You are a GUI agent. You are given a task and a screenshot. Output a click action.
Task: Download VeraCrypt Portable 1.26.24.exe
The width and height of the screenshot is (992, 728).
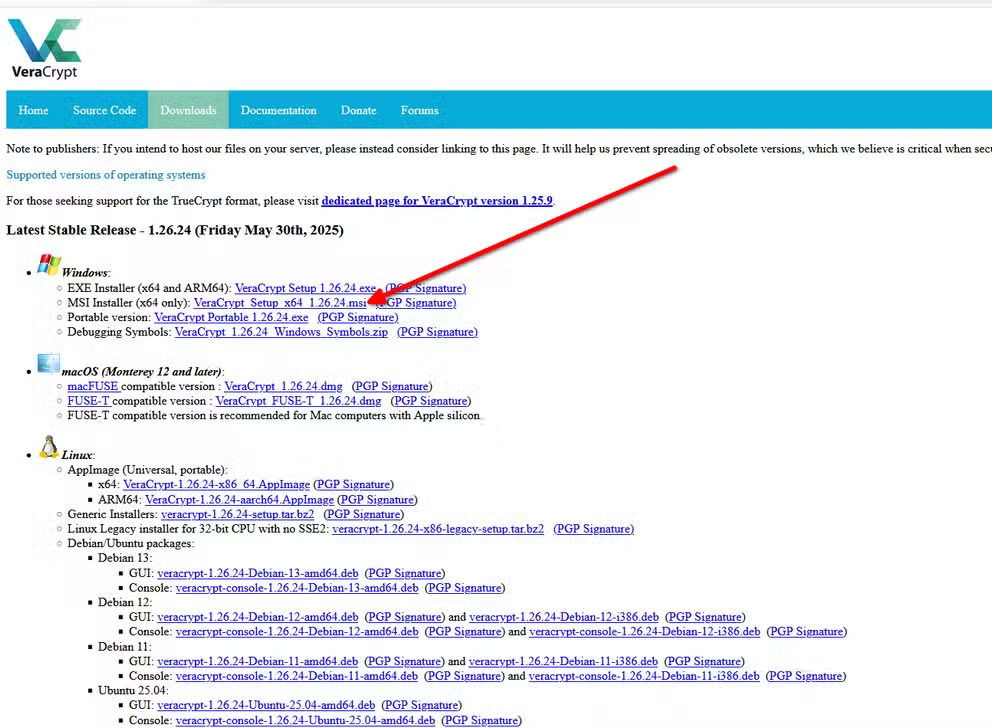pyautogui.click(x=231, y=317)
